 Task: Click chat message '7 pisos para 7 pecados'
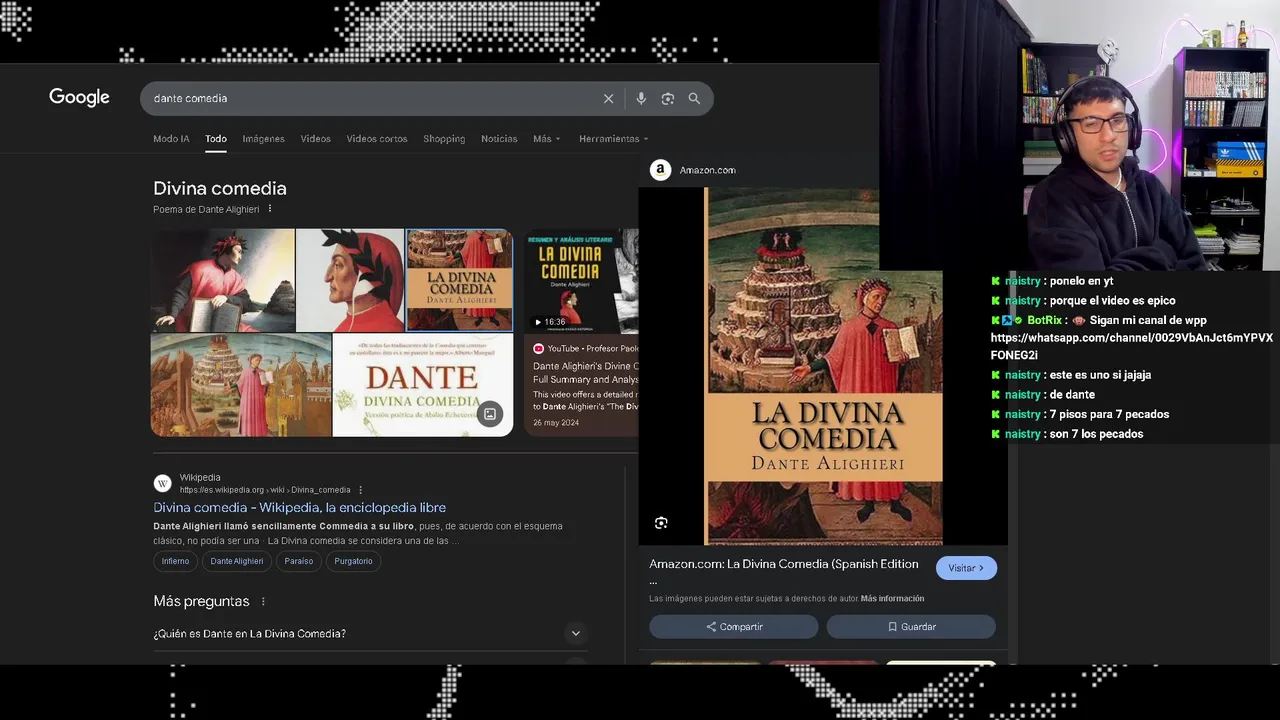(1109, 414)
